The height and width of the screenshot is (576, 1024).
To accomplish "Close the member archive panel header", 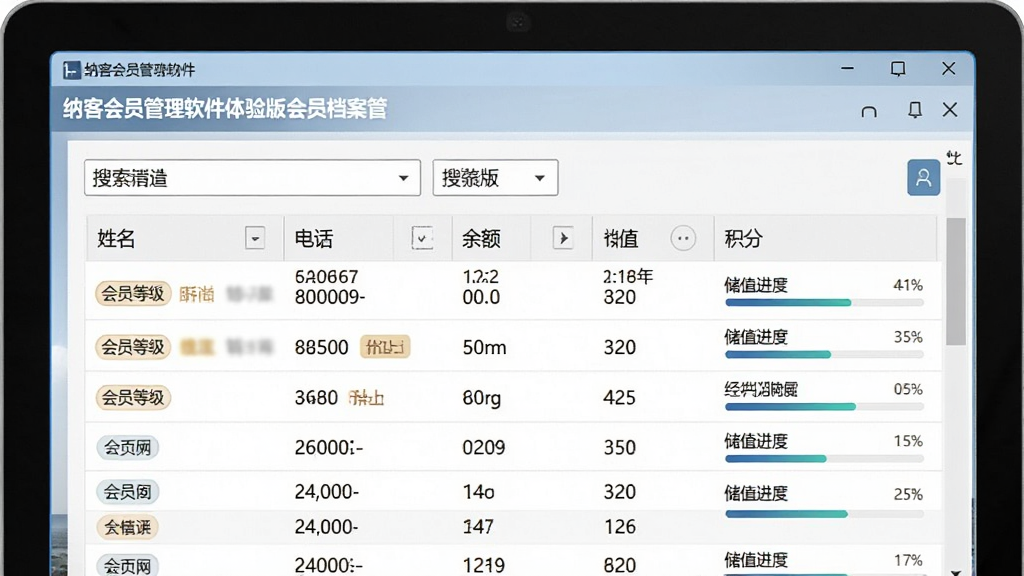I will tap(950, 110).
